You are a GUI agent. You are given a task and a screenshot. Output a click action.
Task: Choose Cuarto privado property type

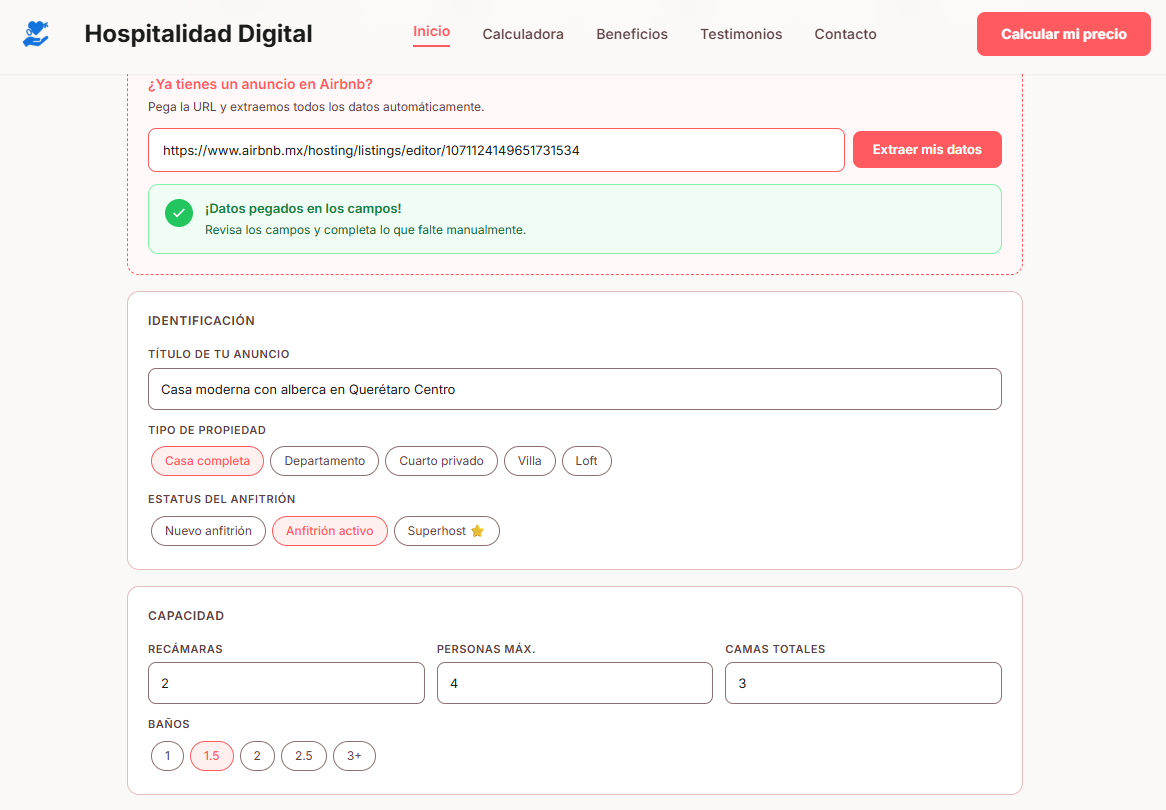[441, 461]
